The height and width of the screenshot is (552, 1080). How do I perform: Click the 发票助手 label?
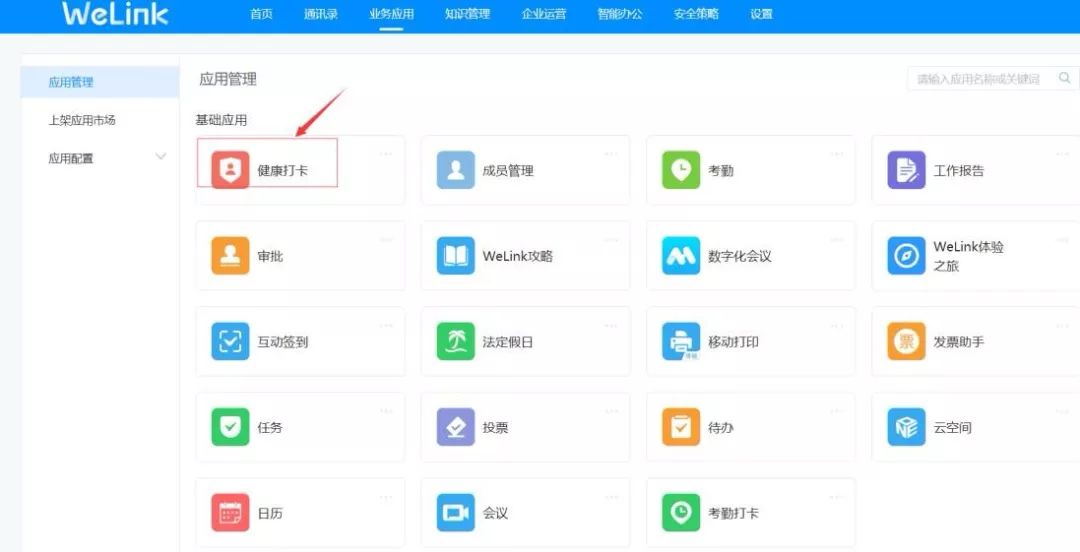click(959, 341)
